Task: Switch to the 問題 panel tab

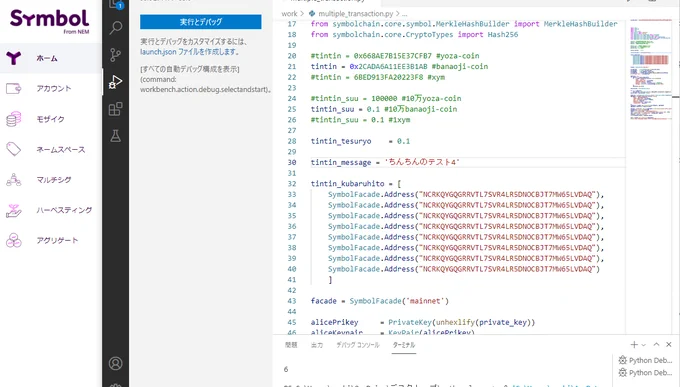Action: (x=291, y=345)
